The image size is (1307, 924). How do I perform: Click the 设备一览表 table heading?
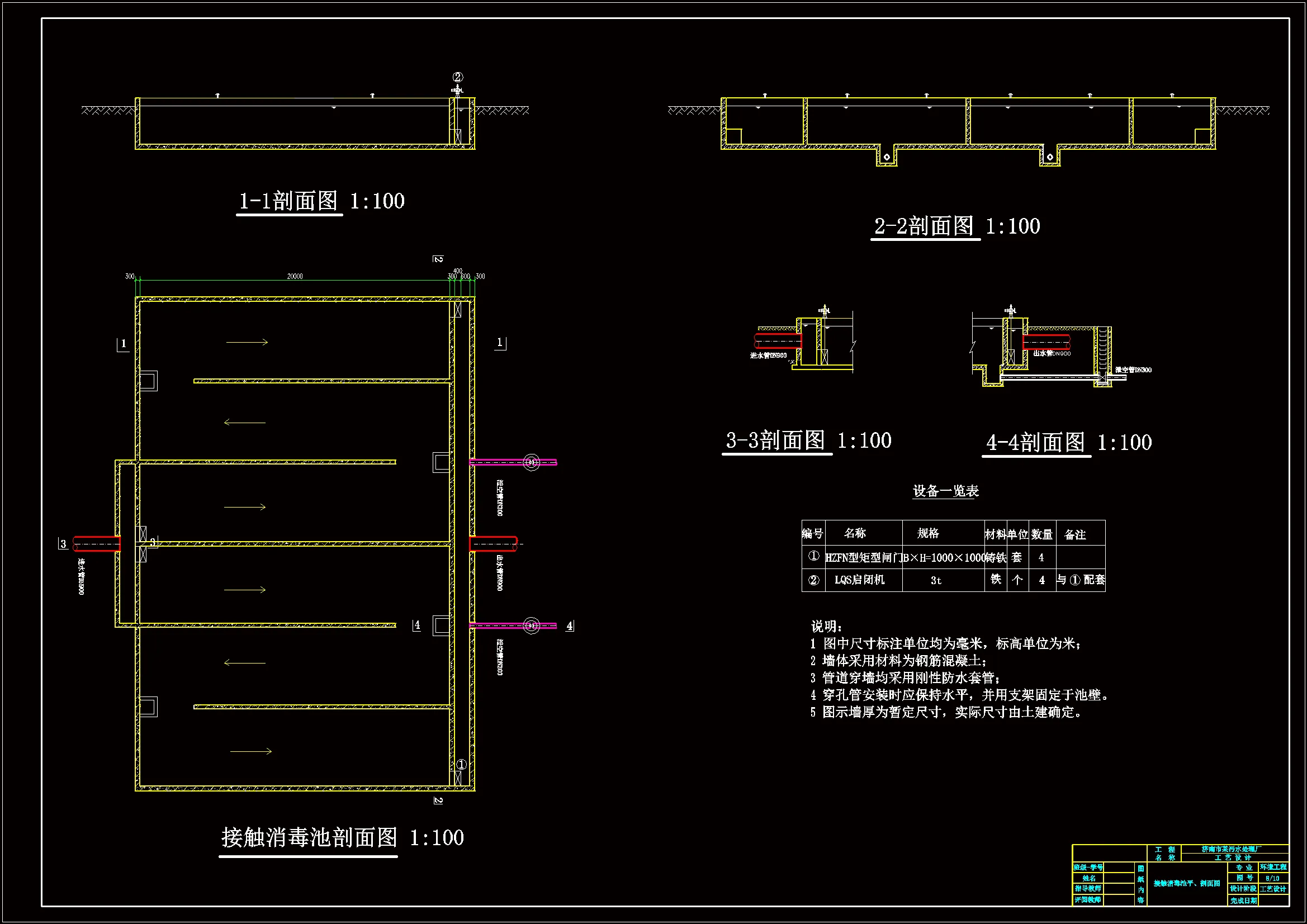(x=945, y=491)
